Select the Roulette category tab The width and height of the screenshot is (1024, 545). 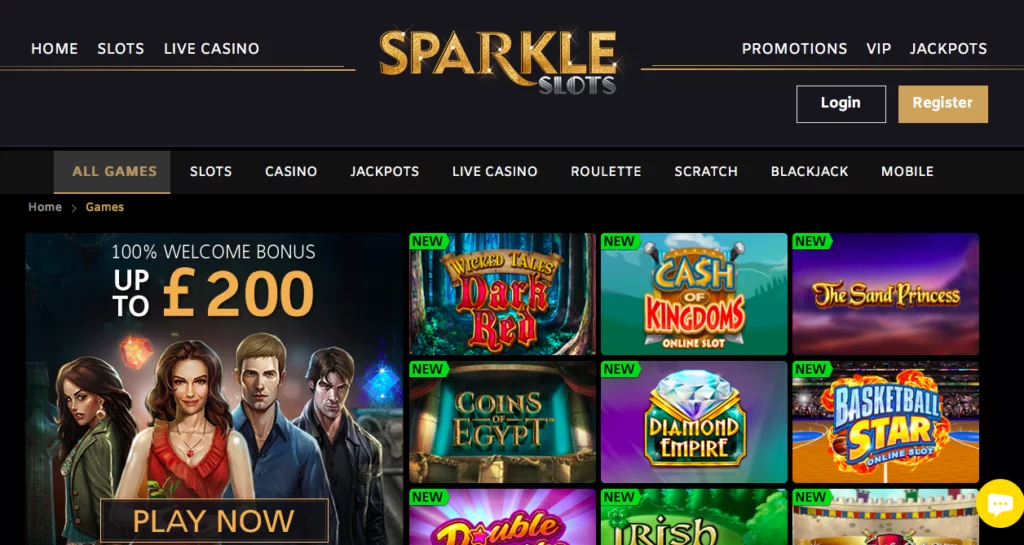pyautogui.click(x=605, y=172)
